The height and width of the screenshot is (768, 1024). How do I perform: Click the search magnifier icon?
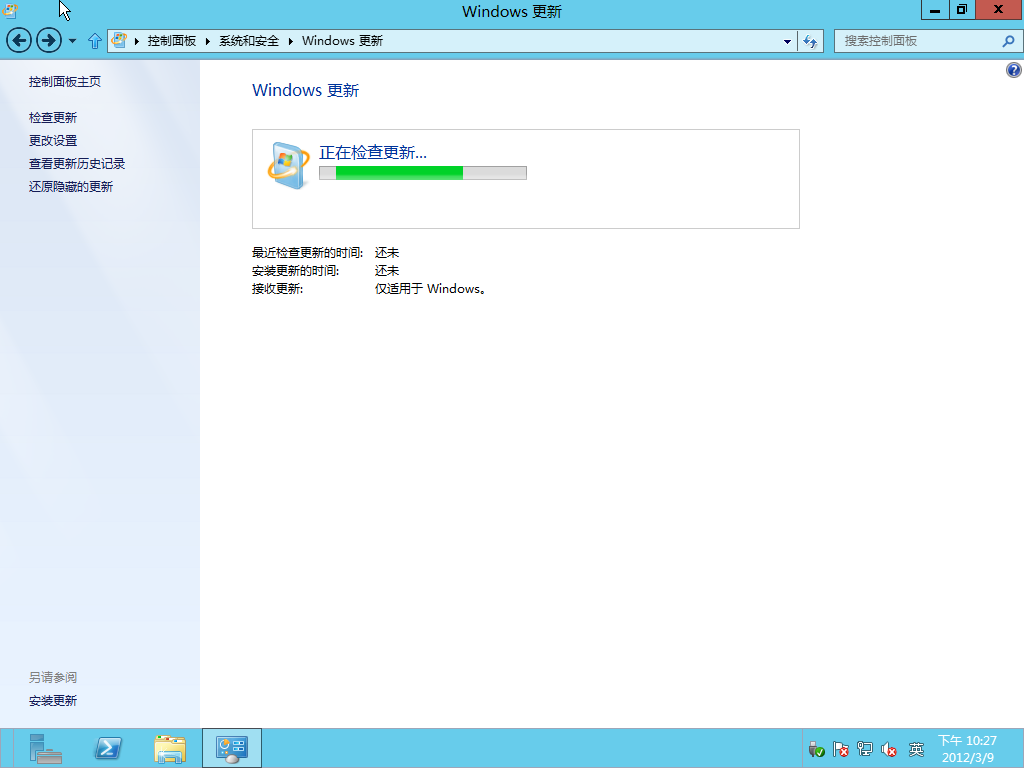tap(1008, 40)
